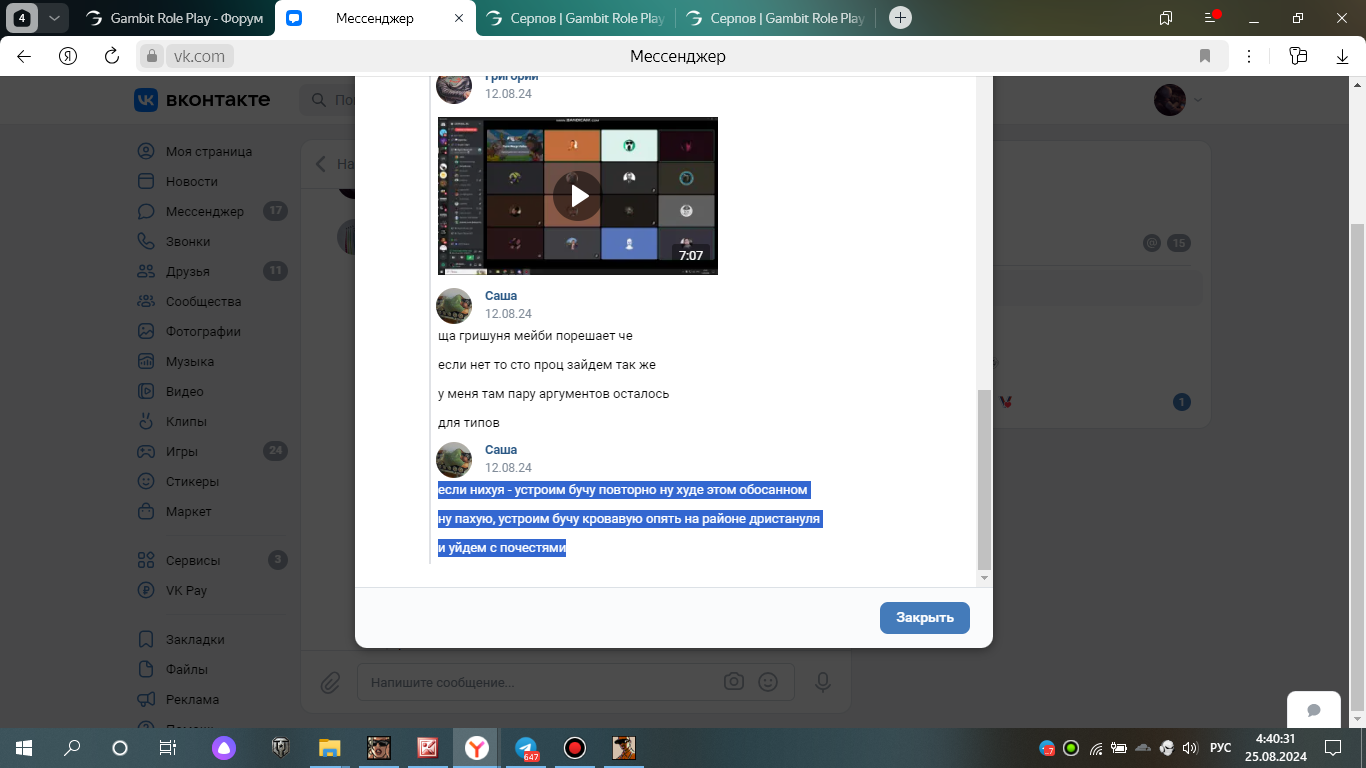The height and width of the screenshot is (768, 1366).
Task: Expand the tab group dropdown arrow
Action: (x=53, y=18)
